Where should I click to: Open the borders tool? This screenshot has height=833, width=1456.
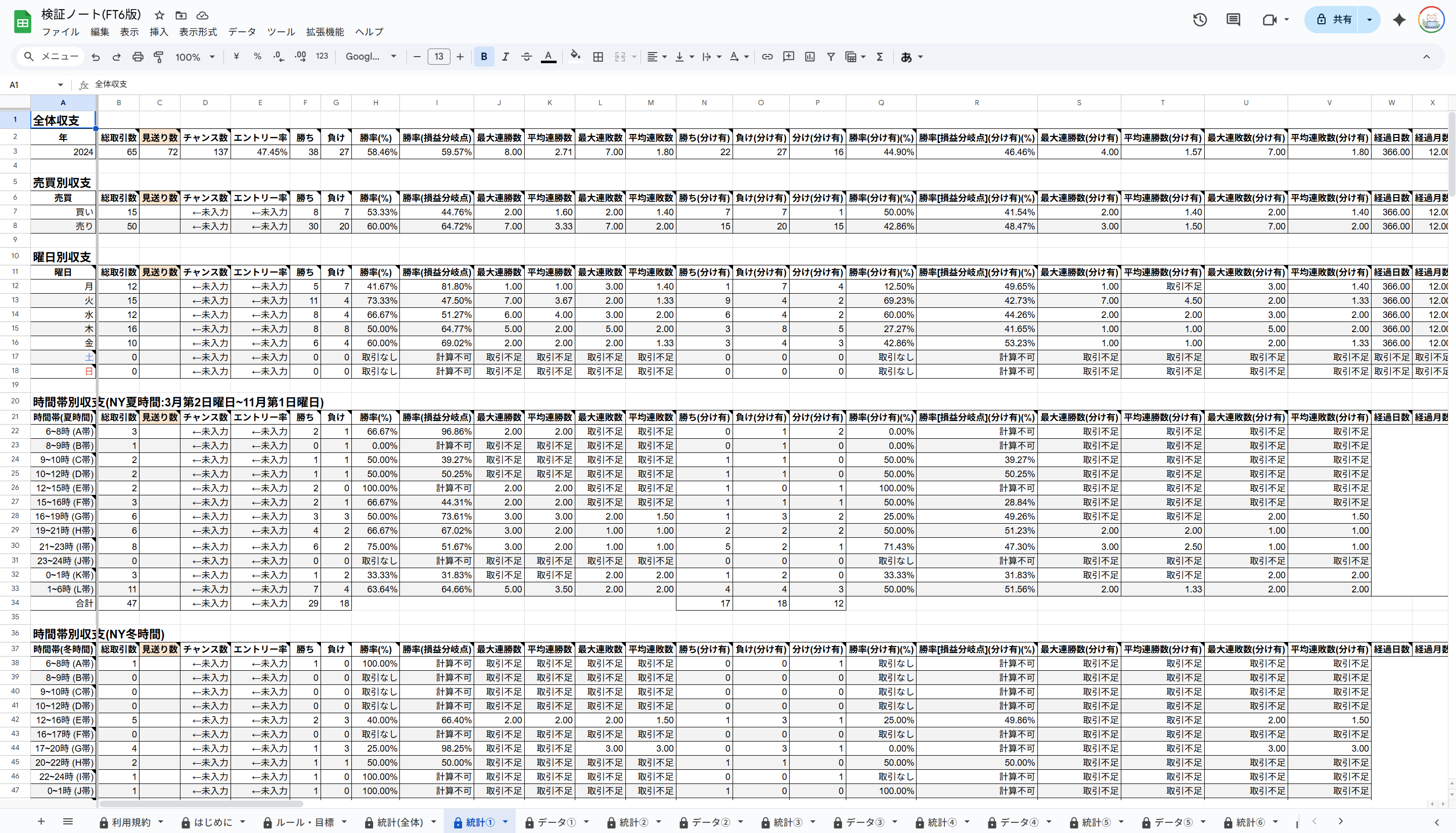(598, 57)
